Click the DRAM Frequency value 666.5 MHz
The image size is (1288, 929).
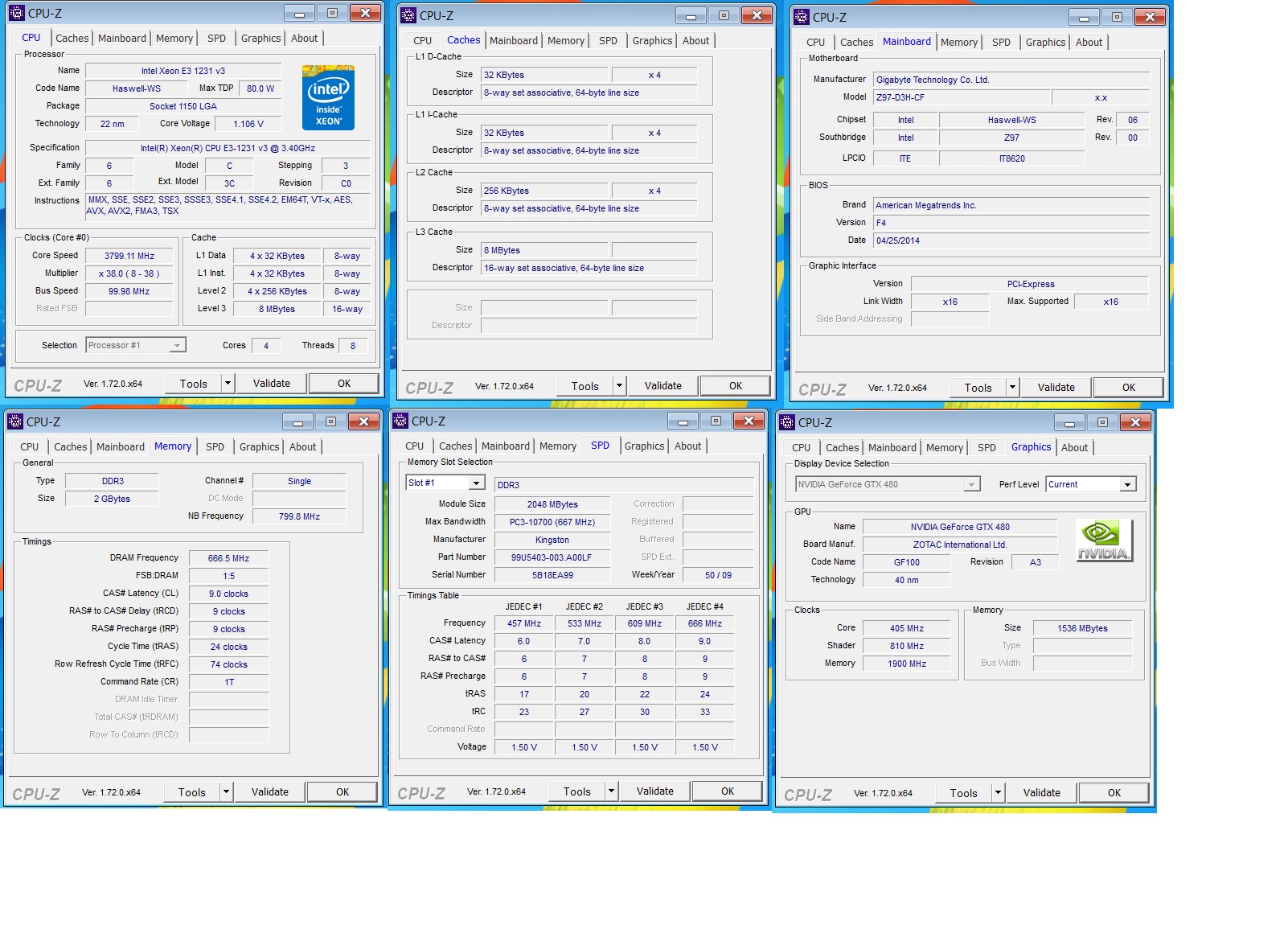click(228, 558)
